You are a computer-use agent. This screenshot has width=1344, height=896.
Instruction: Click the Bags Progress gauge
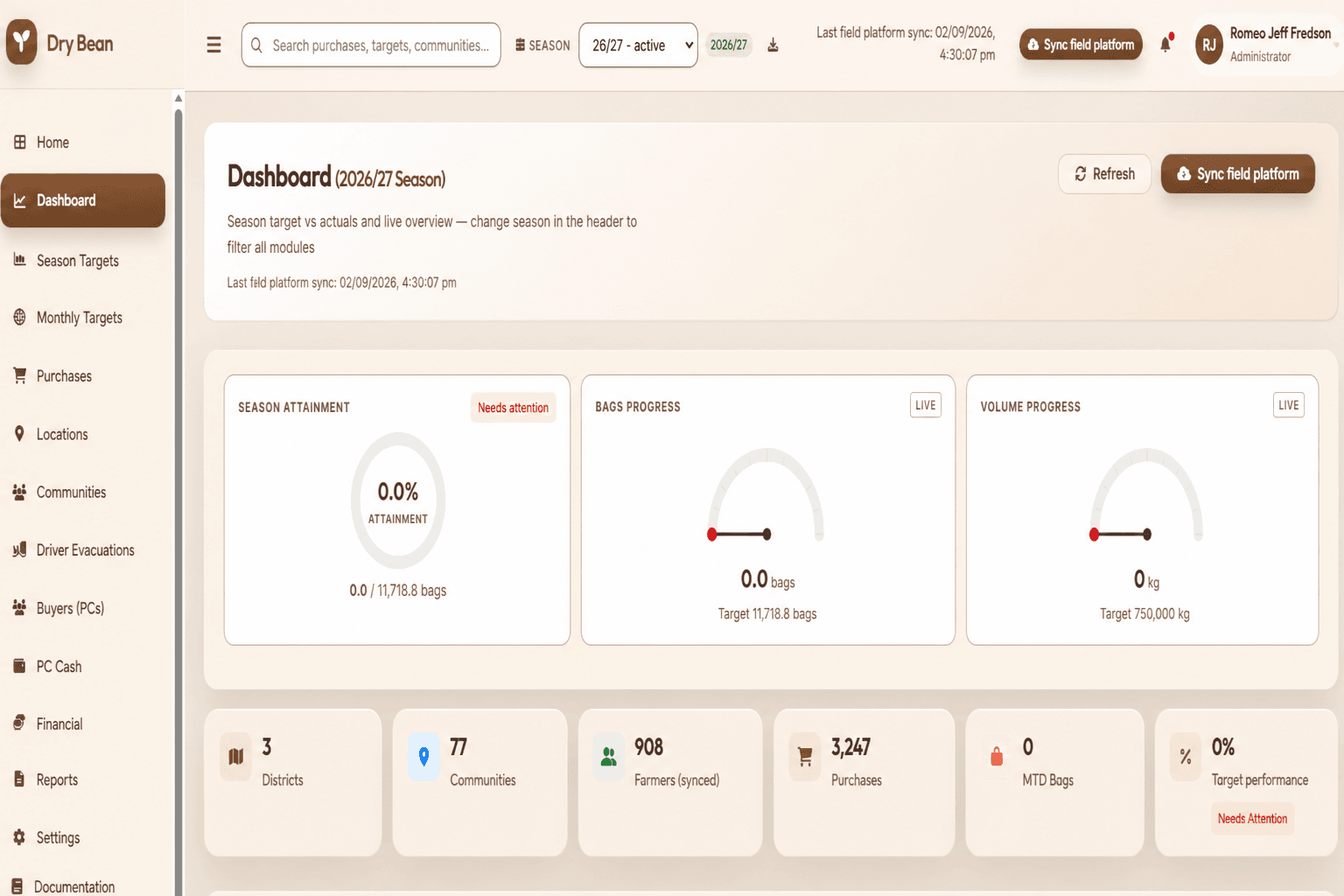pos(766,495)
